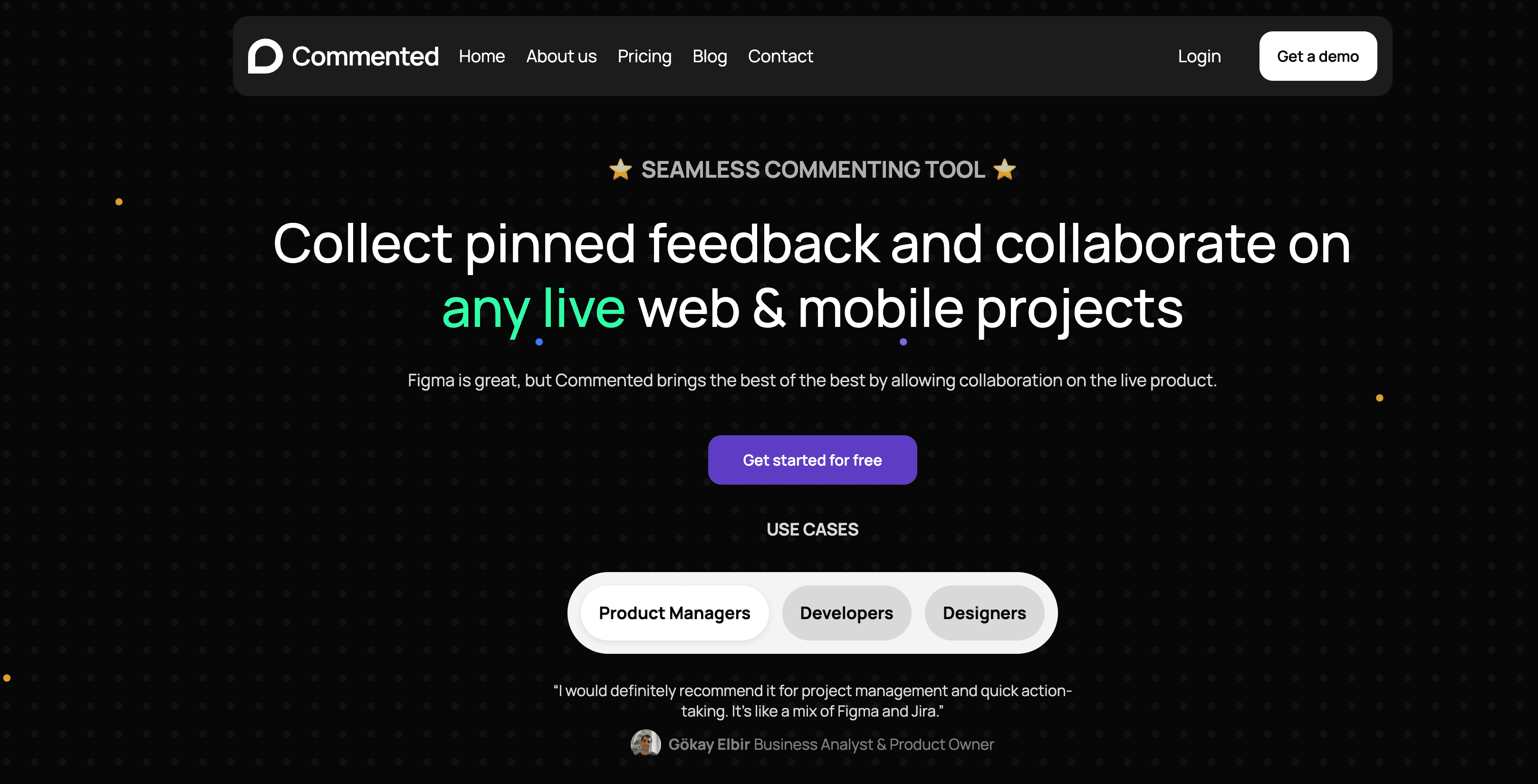Image resolution: width=1538 pixels, height=784 pixels.
Task: Visit the Blog link
Action: point(709,56)
